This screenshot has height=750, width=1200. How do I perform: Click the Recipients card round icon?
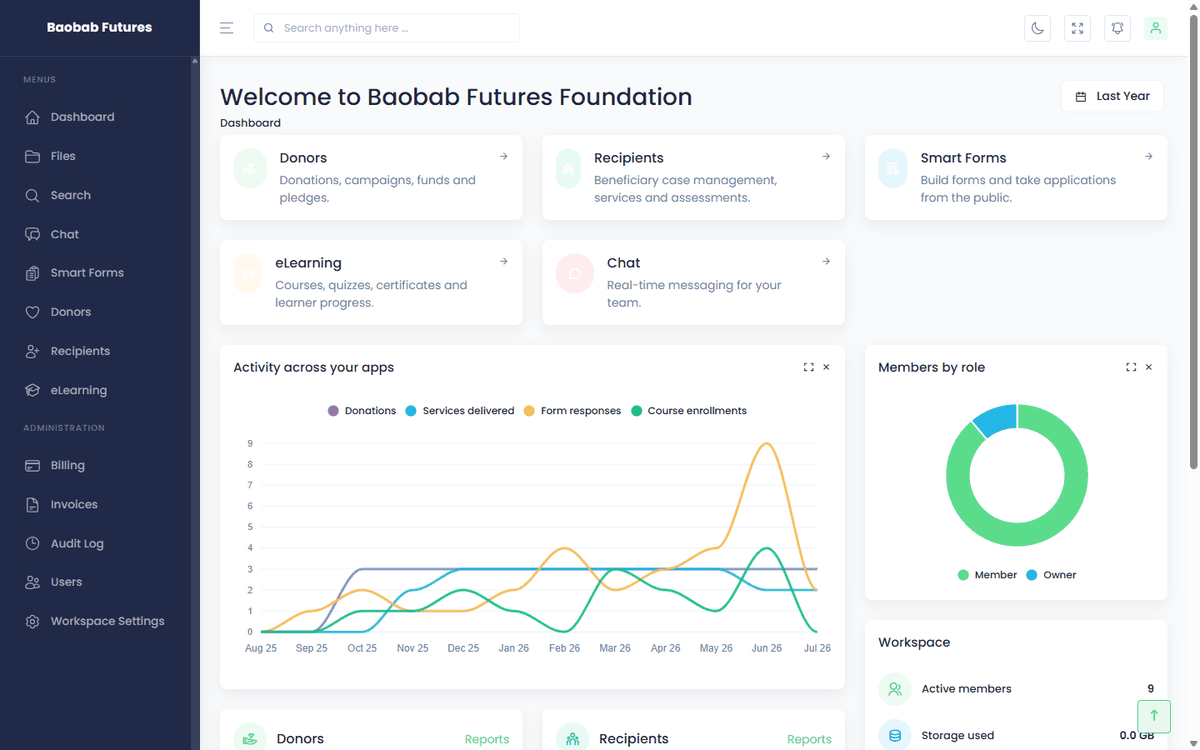(568, 168)
